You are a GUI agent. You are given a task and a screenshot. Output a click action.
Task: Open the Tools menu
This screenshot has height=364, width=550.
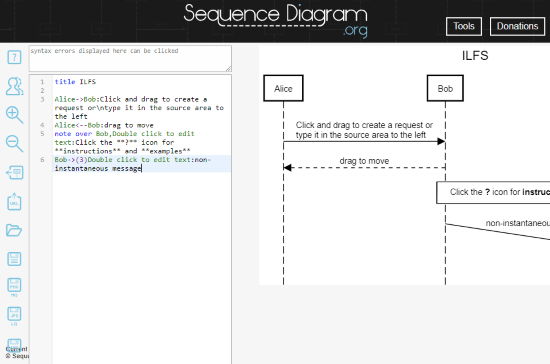[x=464, y=26]
